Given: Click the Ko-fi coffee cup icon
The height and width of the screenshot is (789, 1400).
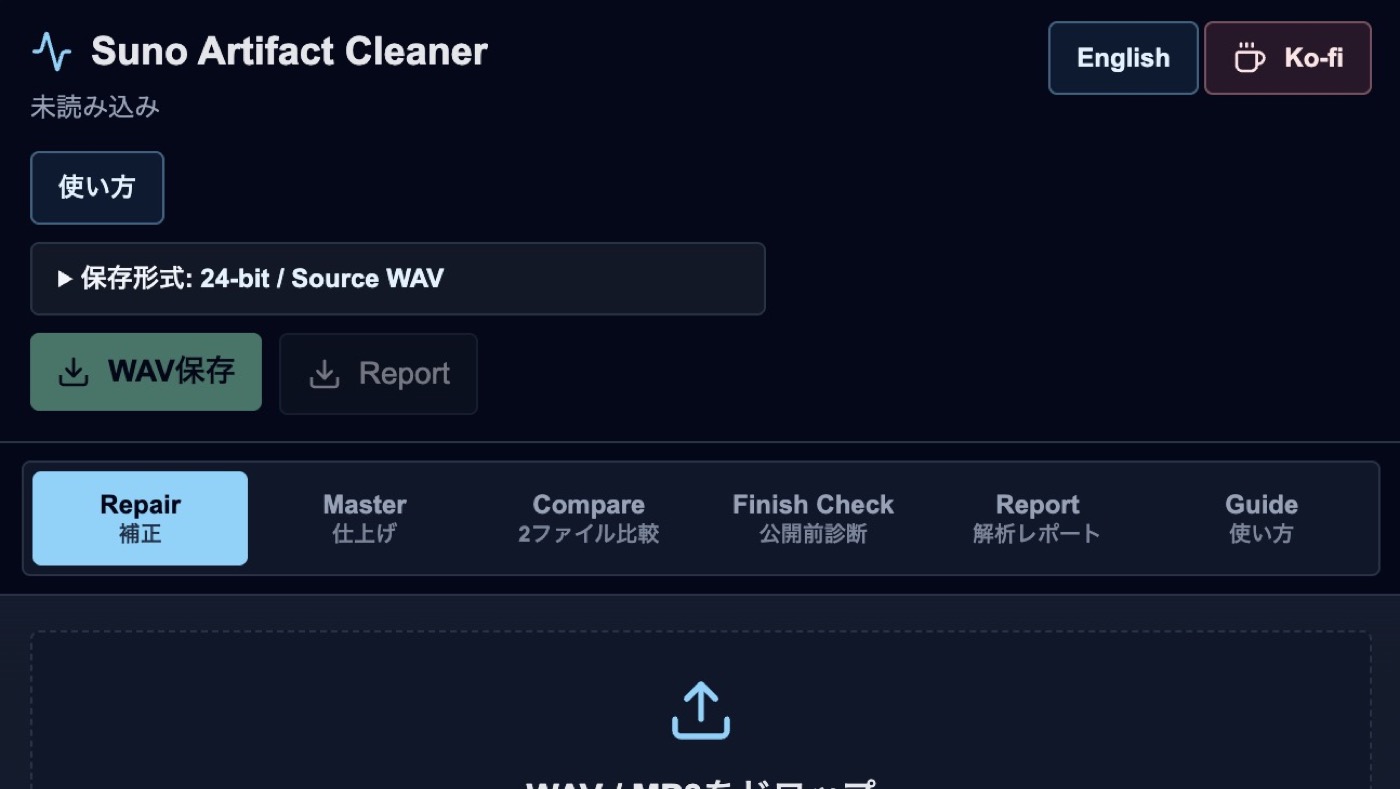Looking at the screenshot, I should [1248, 58].
